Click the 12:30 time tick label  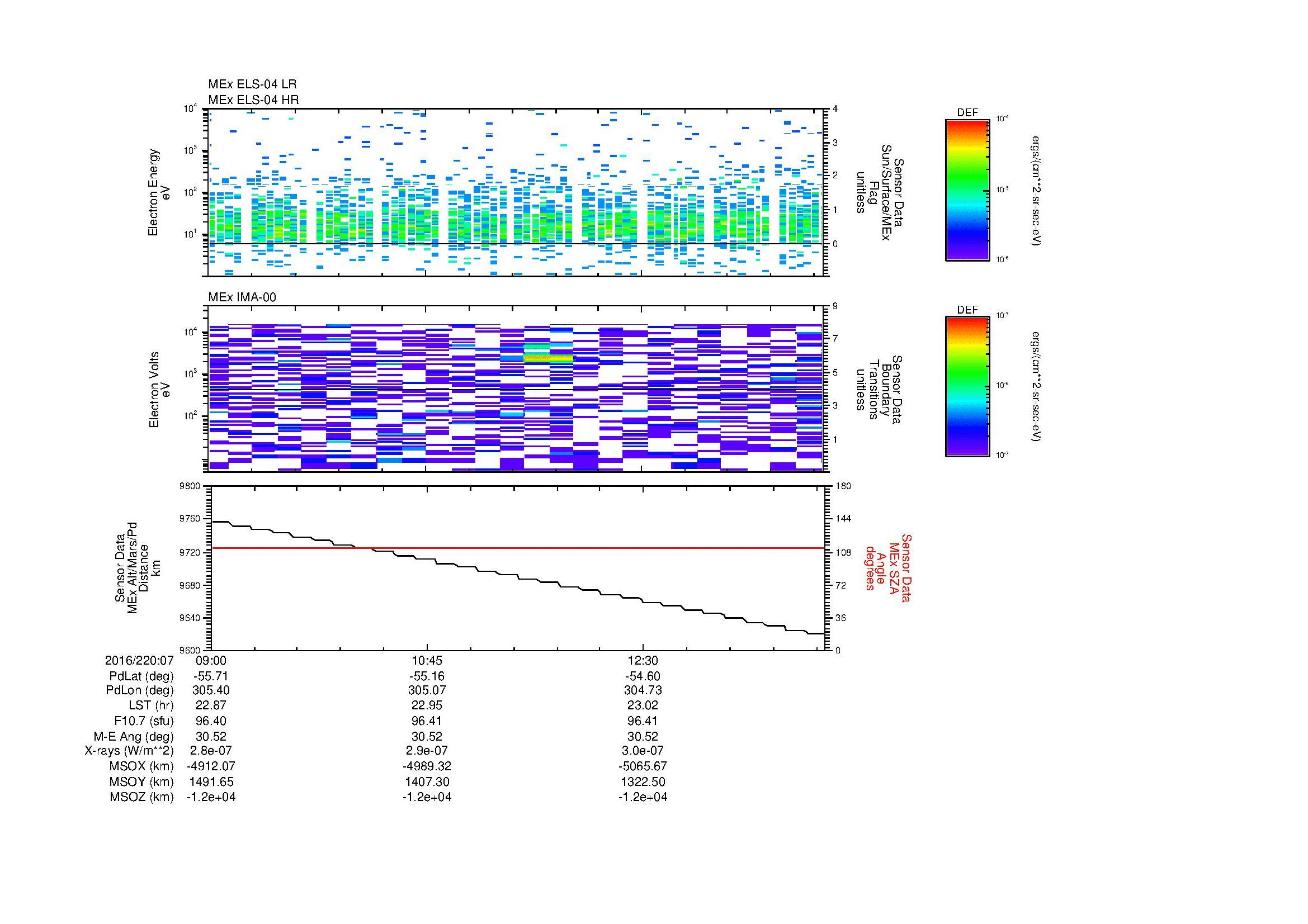point(643,661)
